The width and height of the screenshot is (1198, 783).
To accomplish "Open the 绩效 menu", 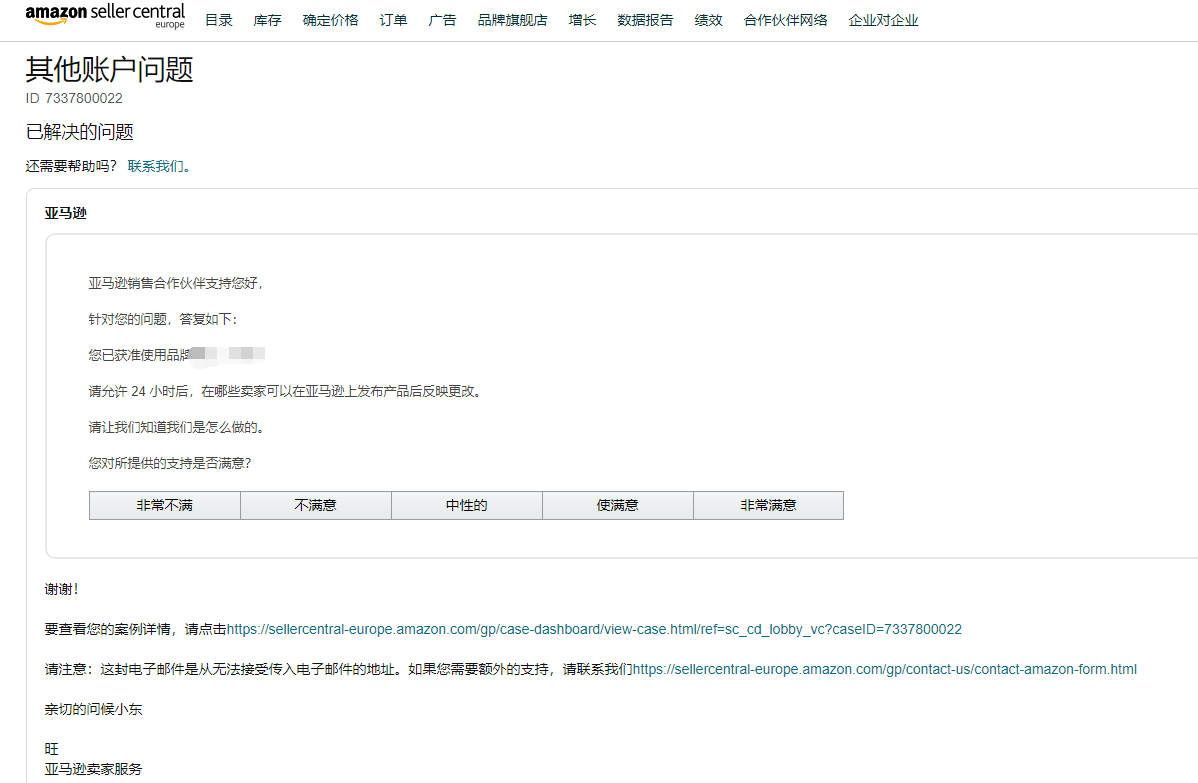I will [x=708, y=19].
